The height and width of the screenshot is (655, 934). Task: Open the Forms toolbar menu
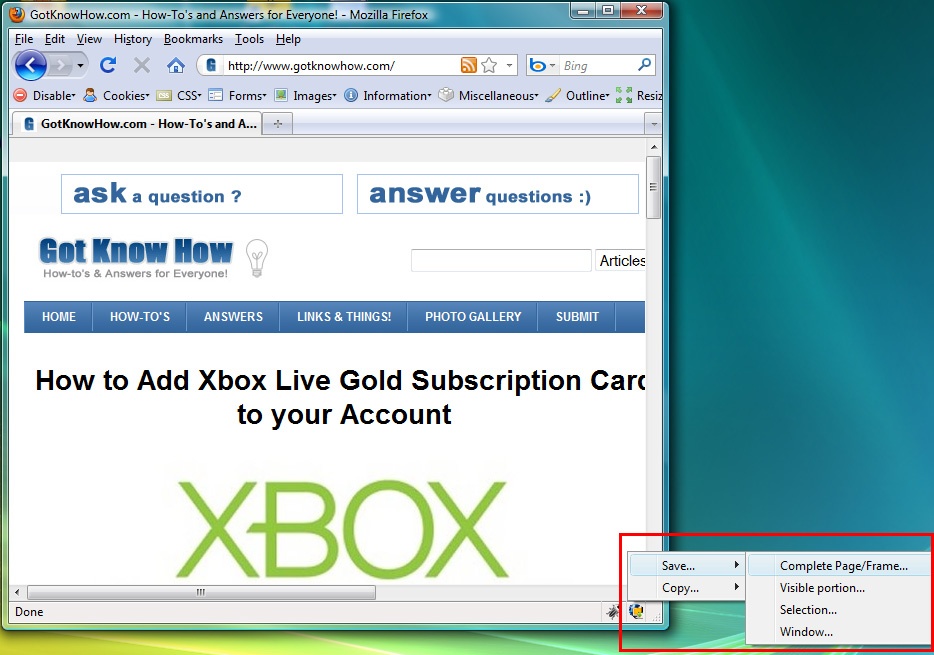click(238, 95)
